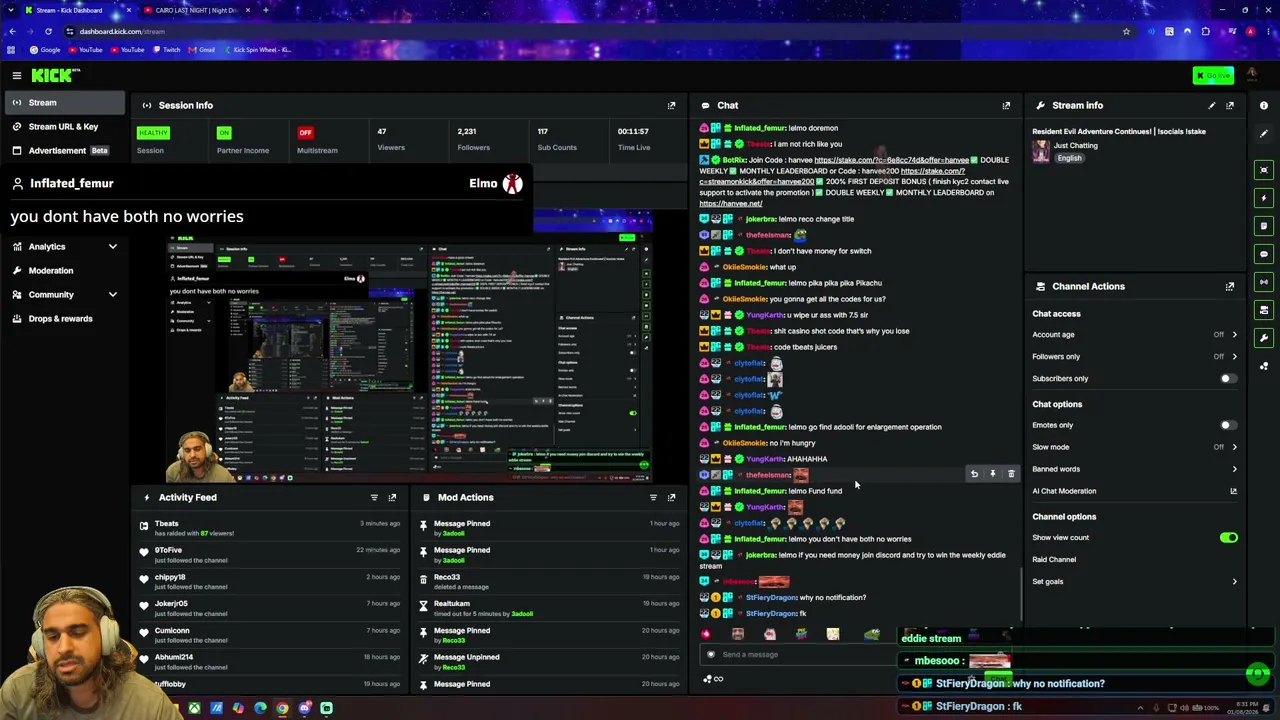Open Stream URL & Key page
The width and height of the screenshot is (1280, 720).
click(65, 127)
